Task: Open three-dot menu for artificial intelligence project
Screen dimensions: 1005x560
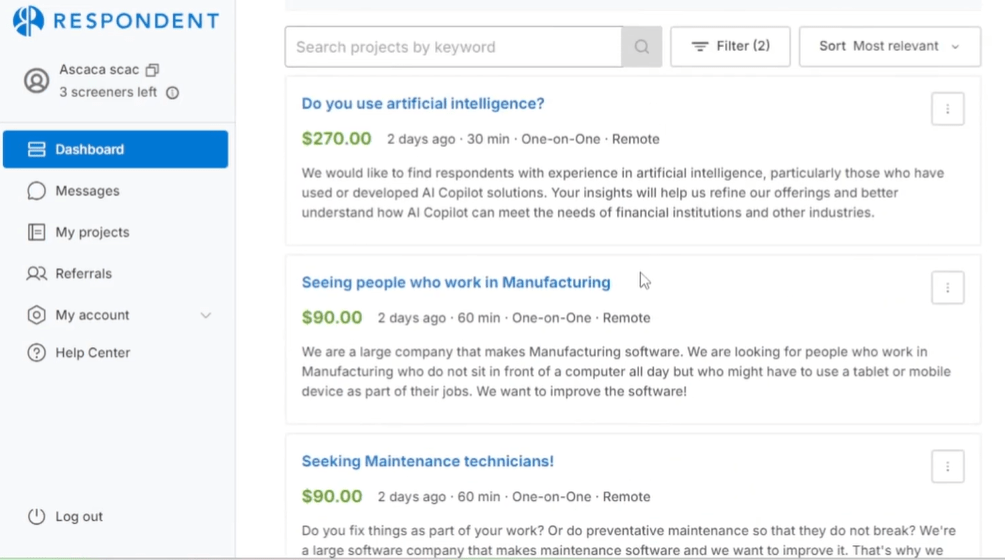Action: point(947,109)
